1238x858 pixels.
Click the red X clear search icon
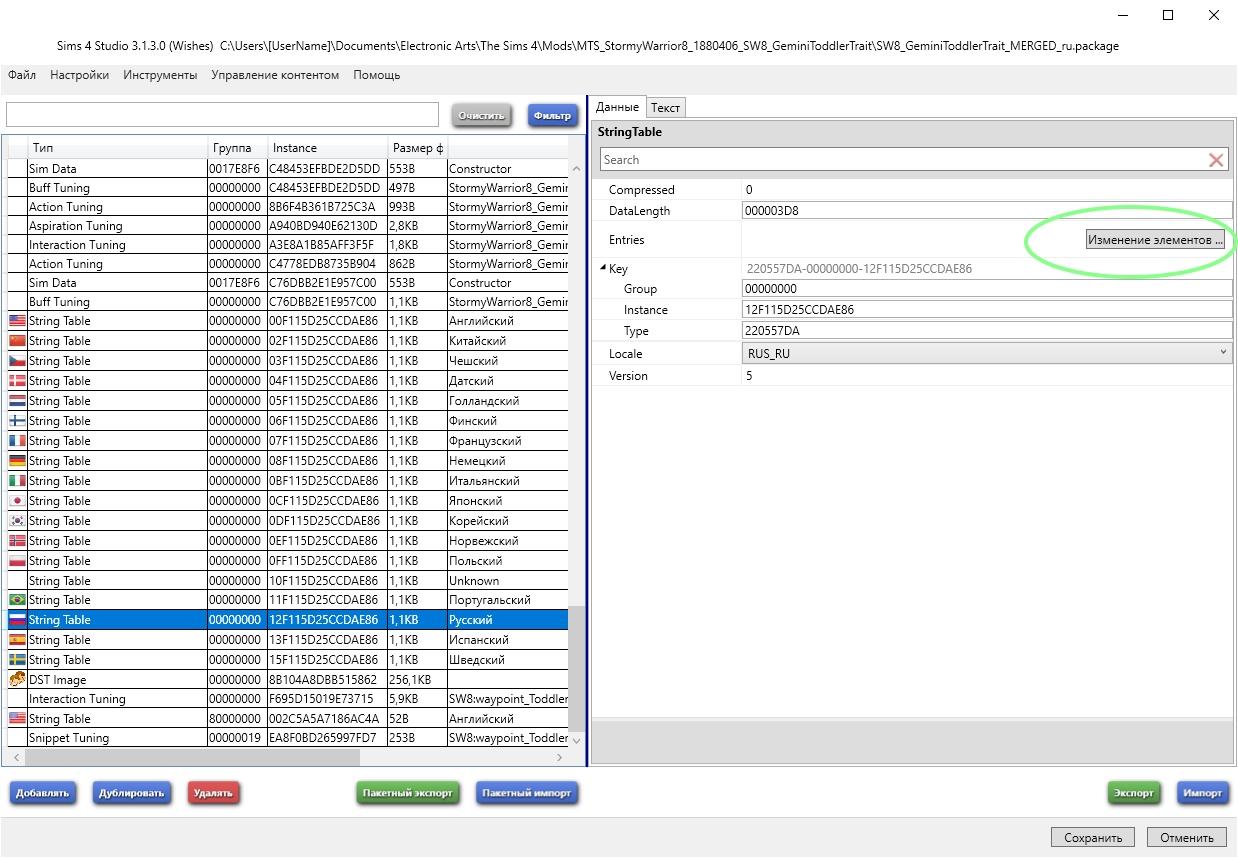click(1216, 160)
